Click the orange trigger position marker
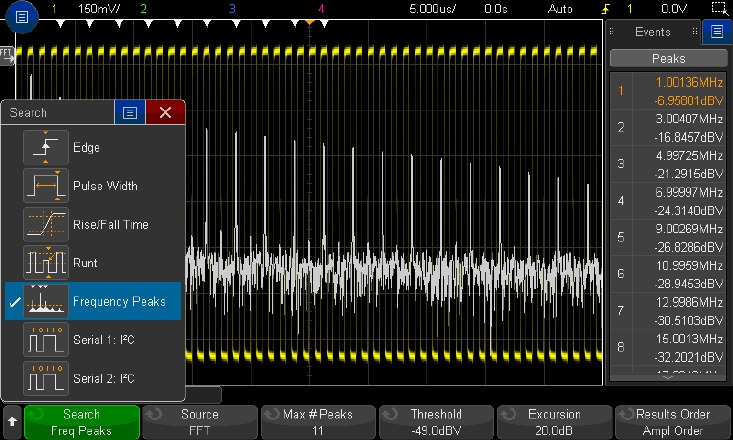733x440 pixels. point(309,22)
